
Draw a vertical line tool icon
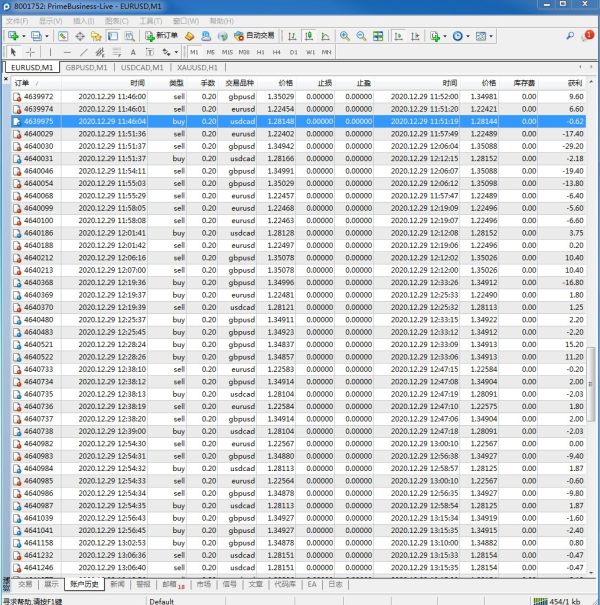(53, 51)
